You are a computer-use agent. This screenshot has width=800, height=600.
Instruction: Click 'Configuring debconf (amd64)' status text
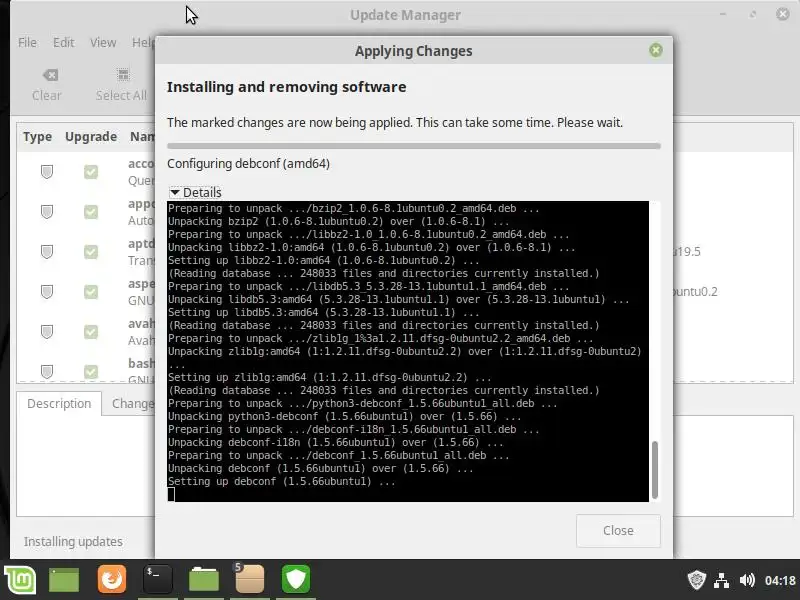[248, 164]
